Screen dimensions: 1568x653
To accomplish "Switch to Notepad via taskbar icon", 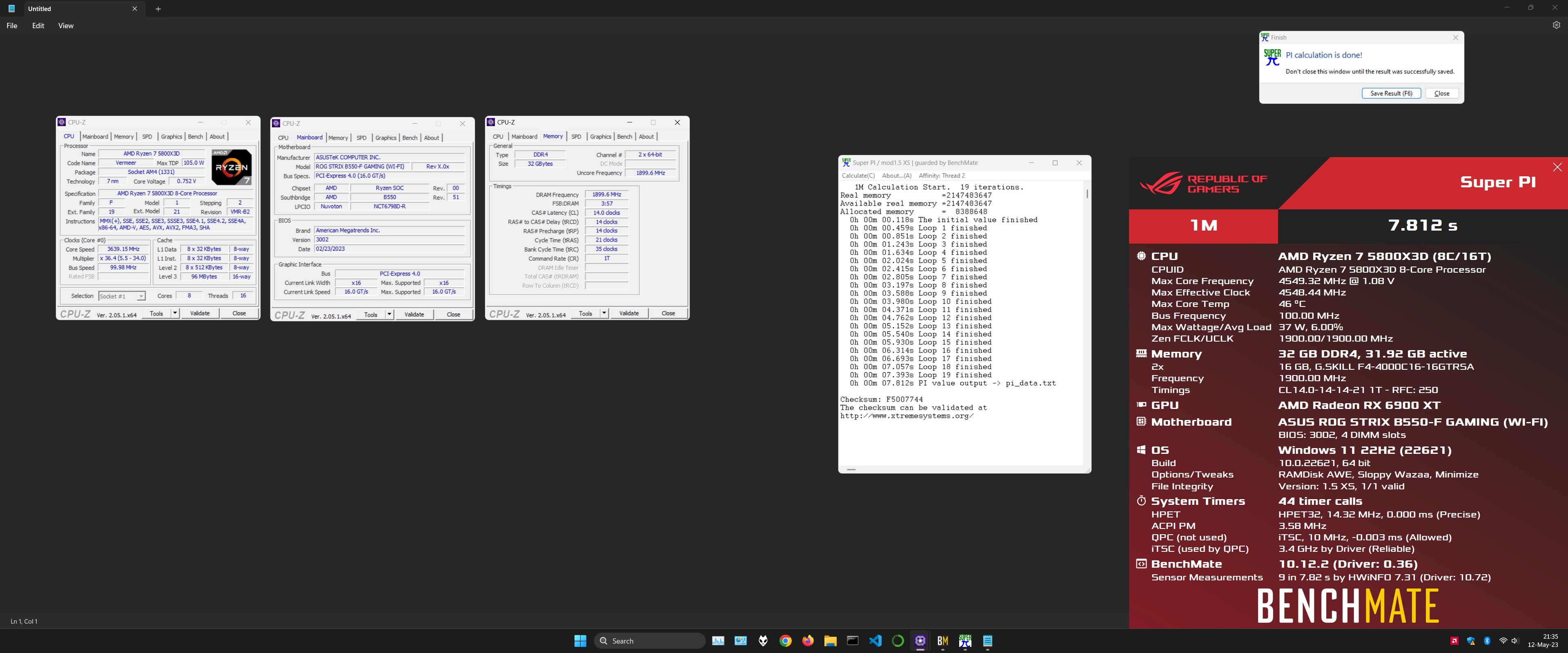I will [987, 640].
